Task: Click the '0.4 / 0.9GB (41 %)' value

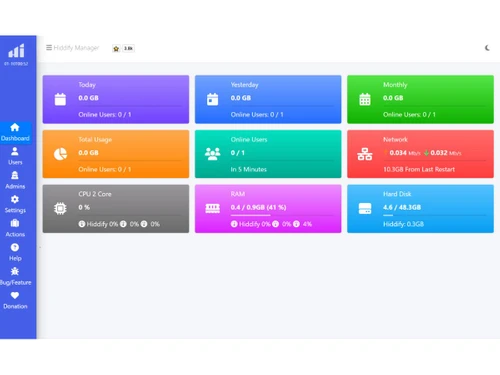Action: pyautogui.click(x=258, y=207)
